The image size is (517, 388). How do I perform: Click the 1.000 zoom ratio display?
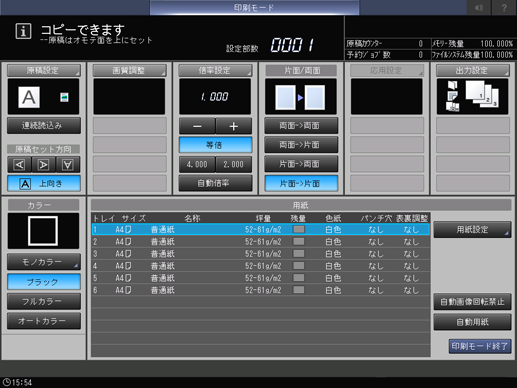(215, 97)
